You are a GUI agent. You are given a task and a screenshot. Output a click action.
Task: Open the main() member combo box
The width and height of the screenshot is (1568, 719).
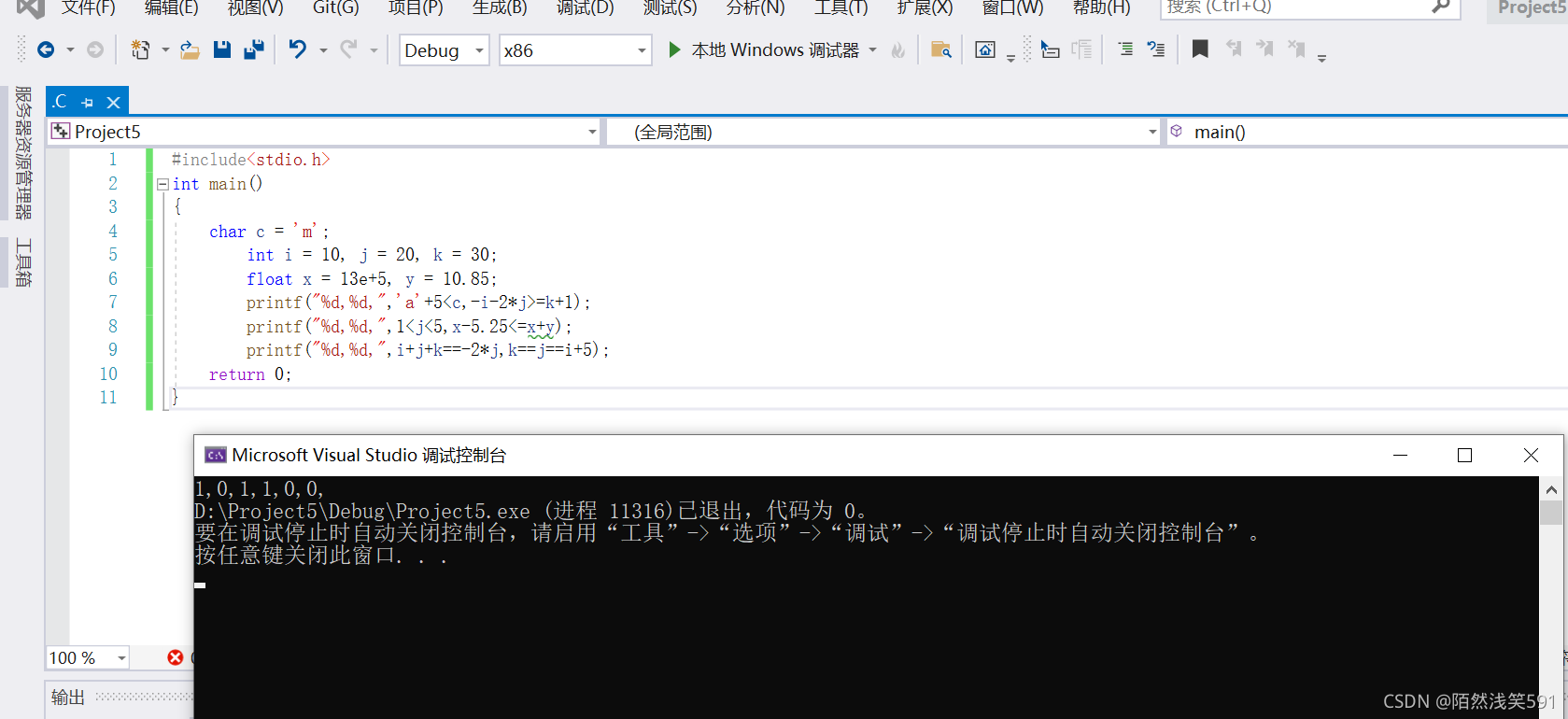click(x=1366, y=132)
